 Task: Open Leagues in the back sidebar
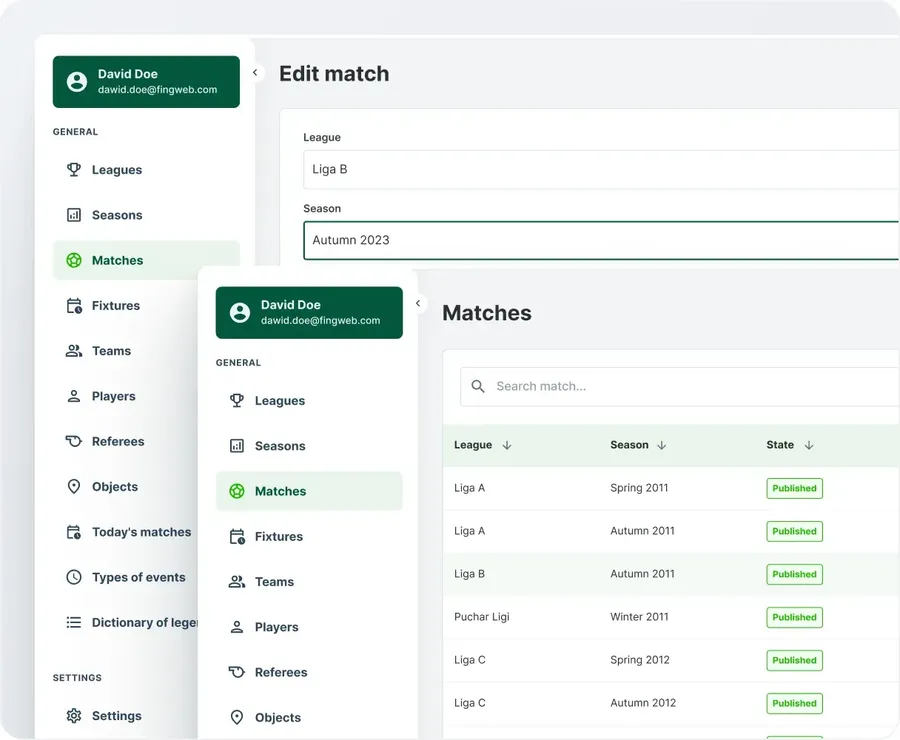[x=117, y=170]
